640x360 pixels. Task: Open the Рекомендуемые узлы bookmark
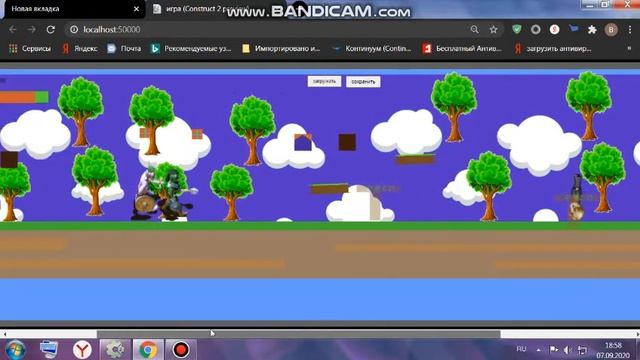click(191, 49)
